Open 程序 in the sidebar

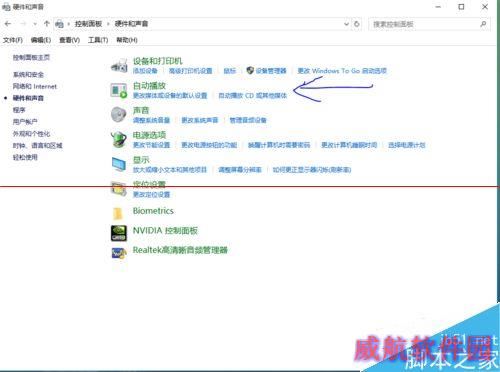coord(19,110)
